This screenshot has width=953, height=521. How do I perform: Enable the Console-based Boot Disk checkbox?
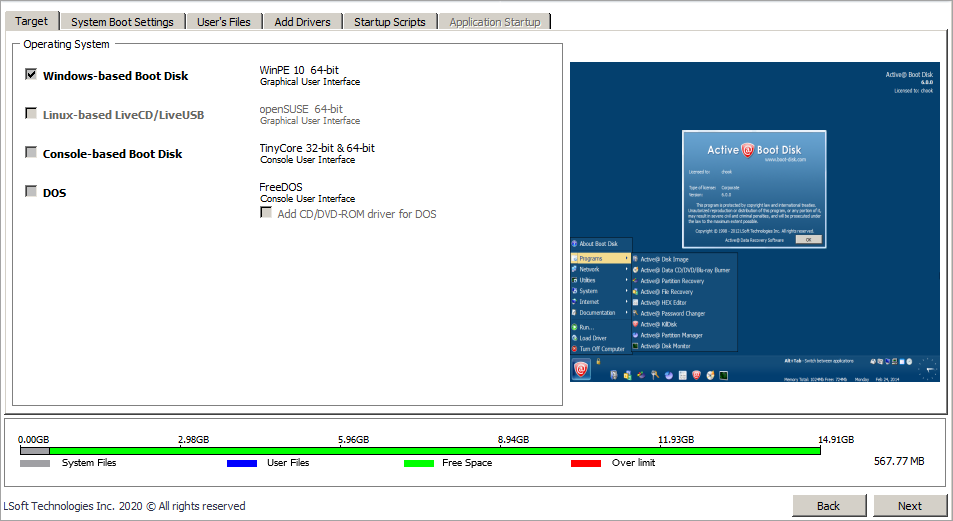click(x=31, y=152)
